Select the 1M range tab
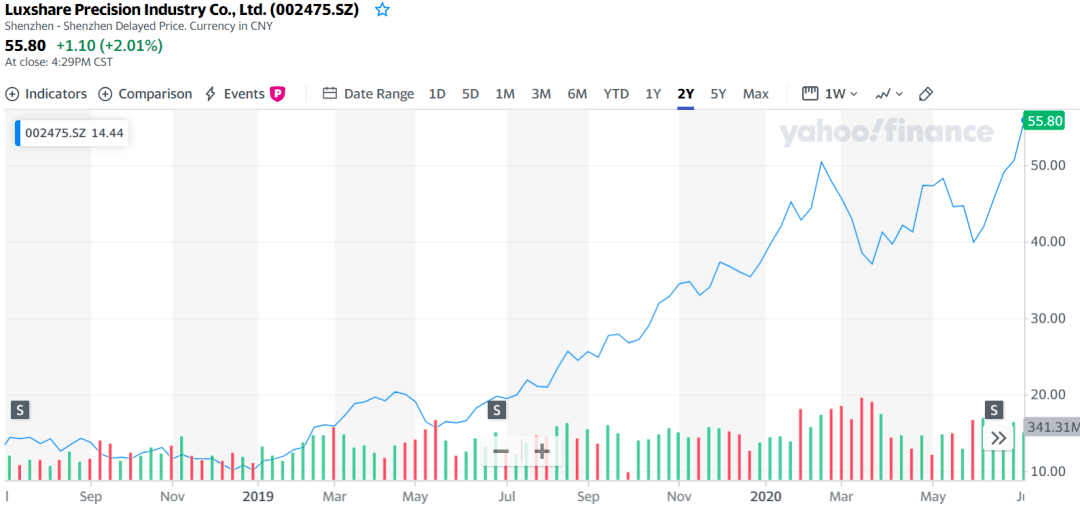Screen dimensions: 1080x510 [x=505, y=94]
